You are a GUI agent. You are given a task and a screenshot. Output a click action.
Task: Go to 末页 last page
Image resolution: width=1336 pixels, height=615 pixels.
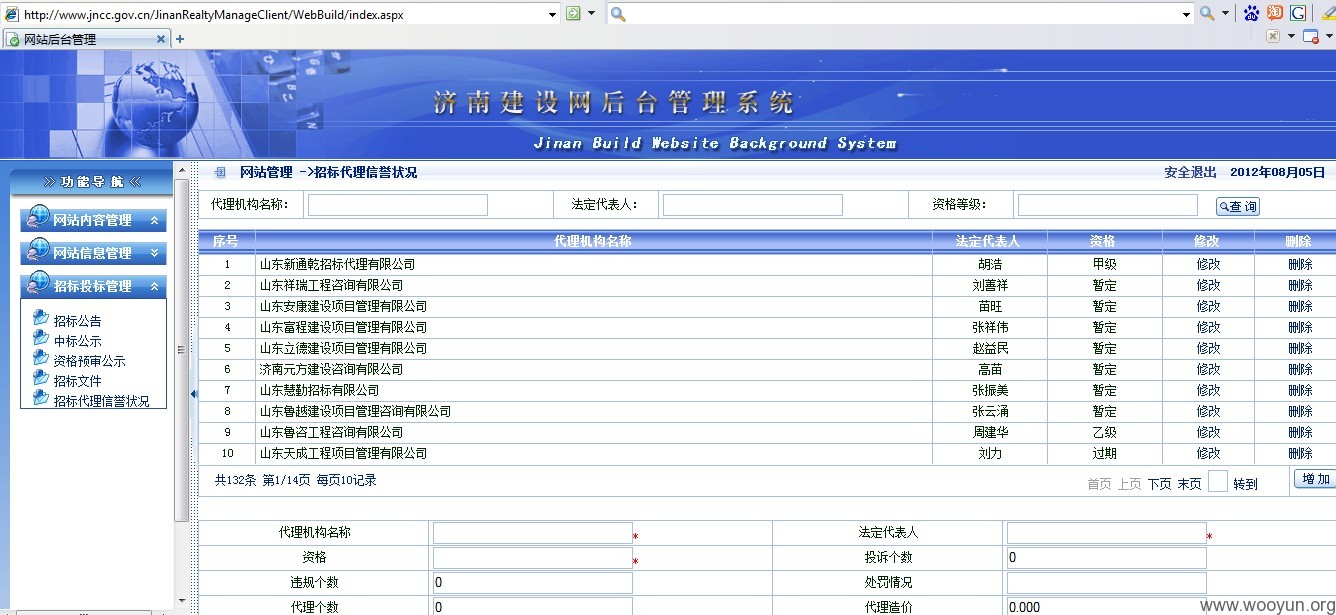1189,484
